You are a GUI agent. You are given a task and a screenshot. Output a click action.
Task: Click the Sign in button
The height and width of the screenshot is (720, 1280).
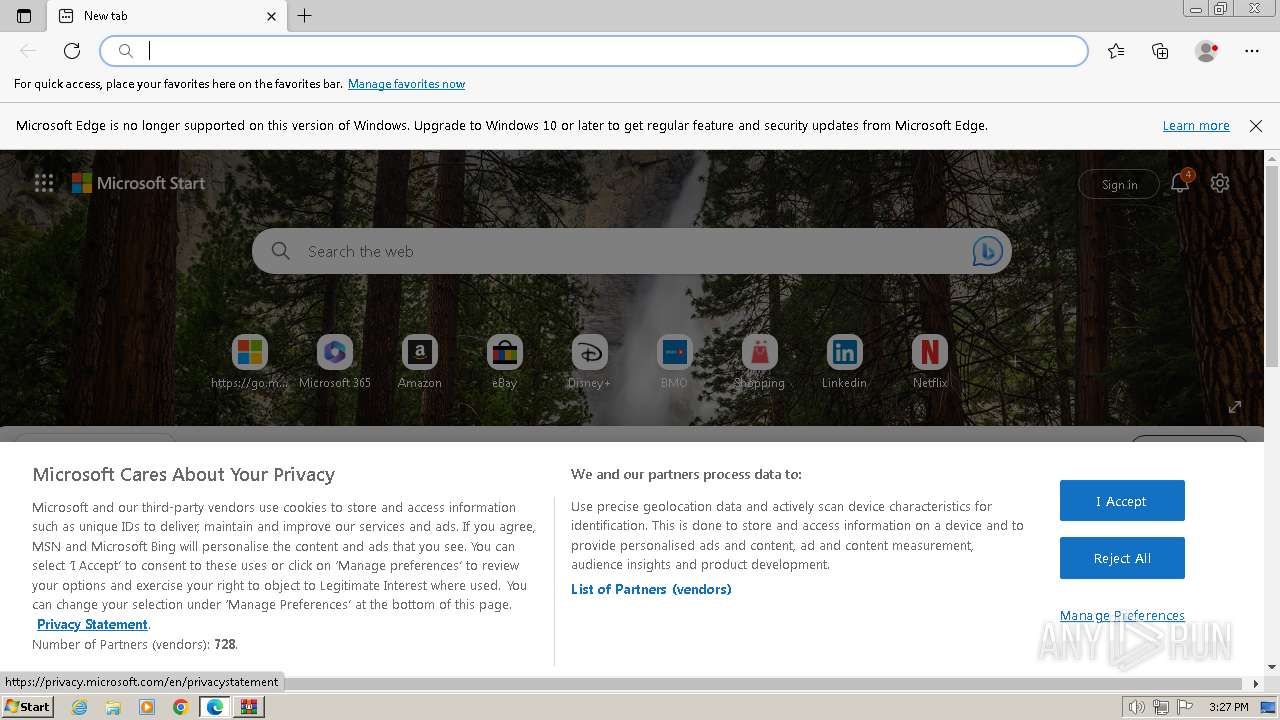1119,184
